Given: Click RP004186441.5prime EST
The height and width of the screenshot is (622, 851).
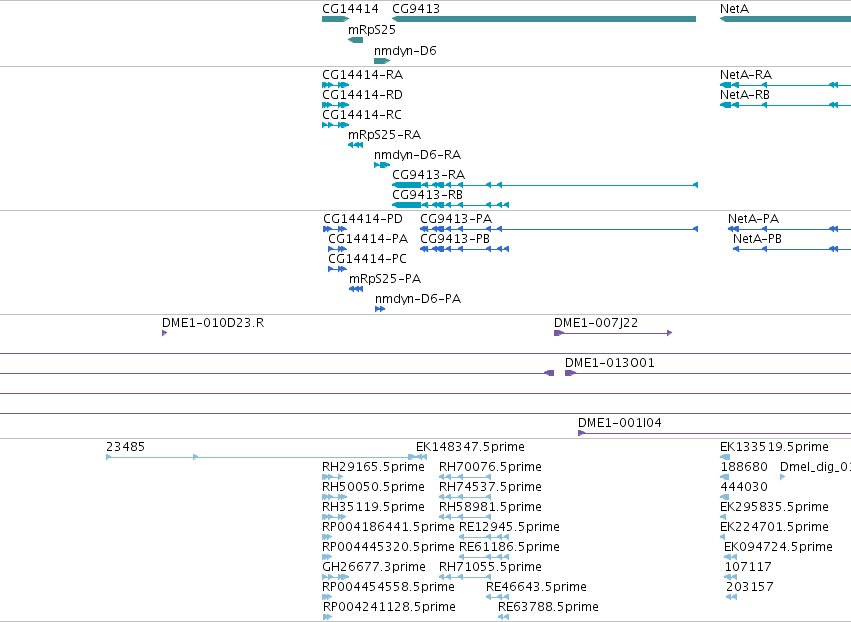Looking at the screenshot, I should tap(388, 527).
